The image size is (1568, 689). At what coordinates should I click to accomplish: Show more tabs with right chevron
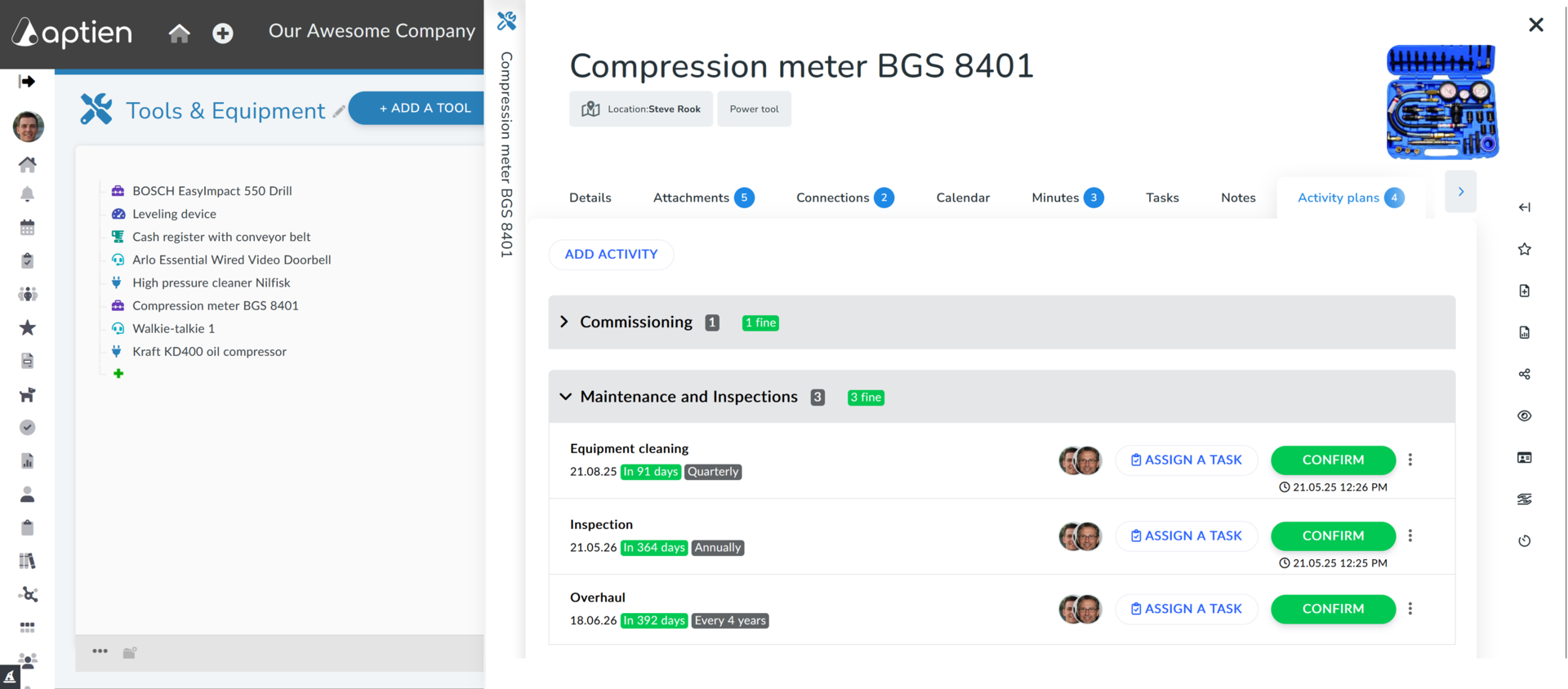[x=1460, y=192]
